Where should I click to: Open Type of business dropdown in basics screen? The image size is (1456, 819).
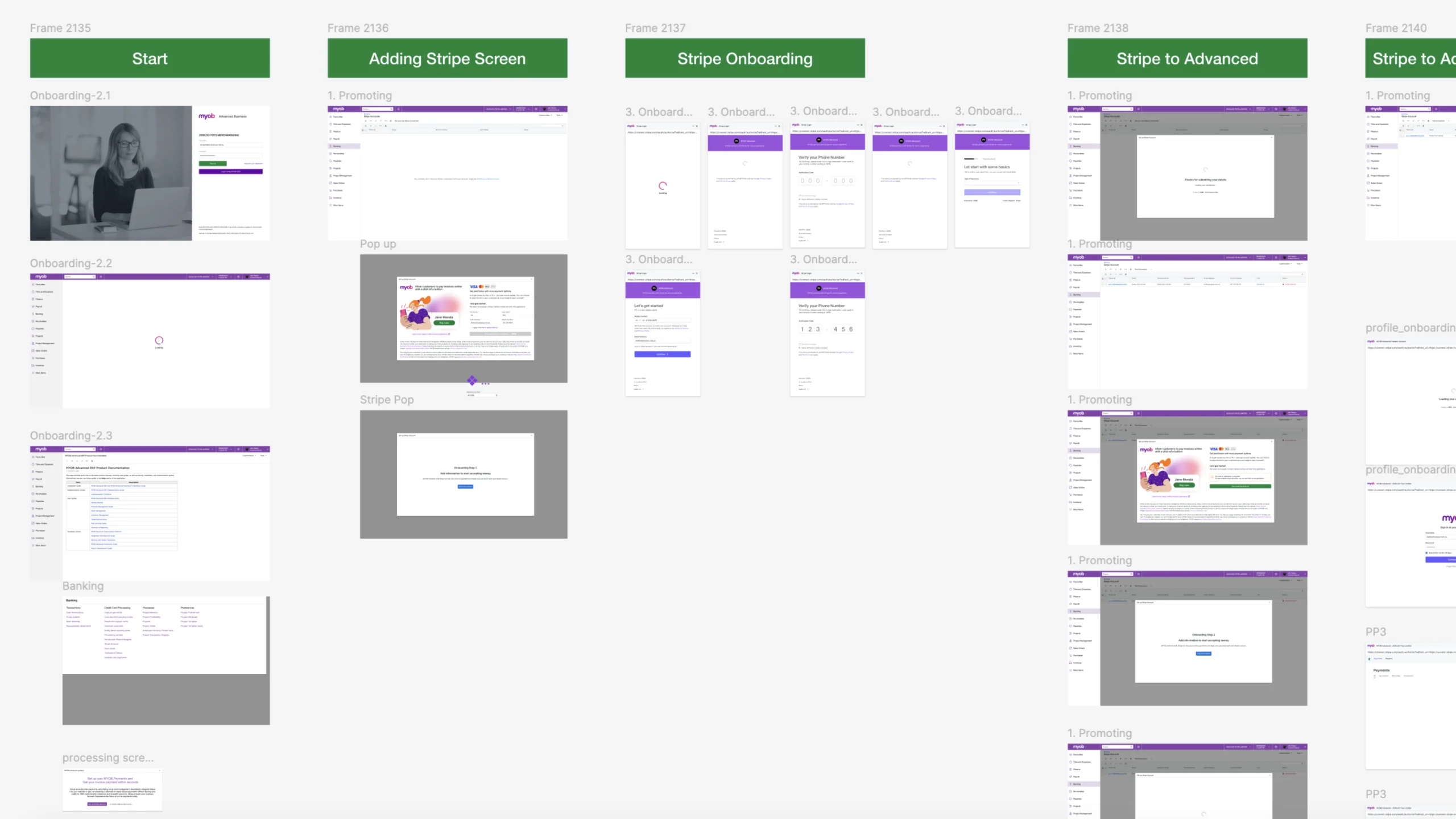992,183
